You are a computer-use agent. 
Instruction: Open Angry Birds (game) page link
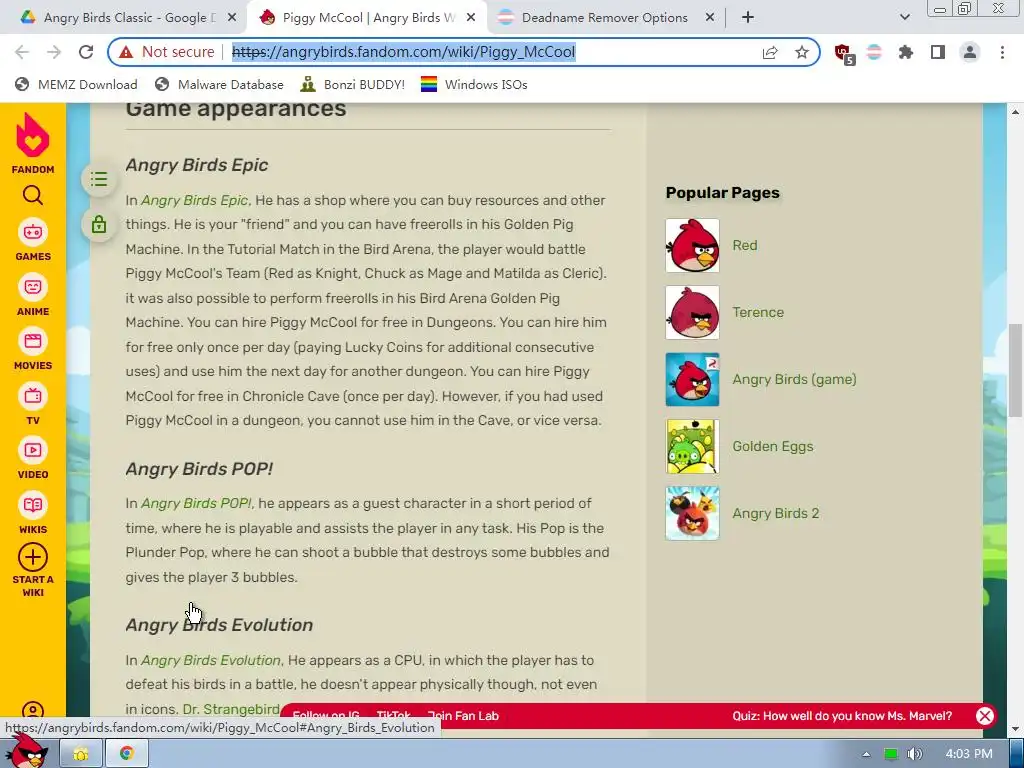(794, 379)
